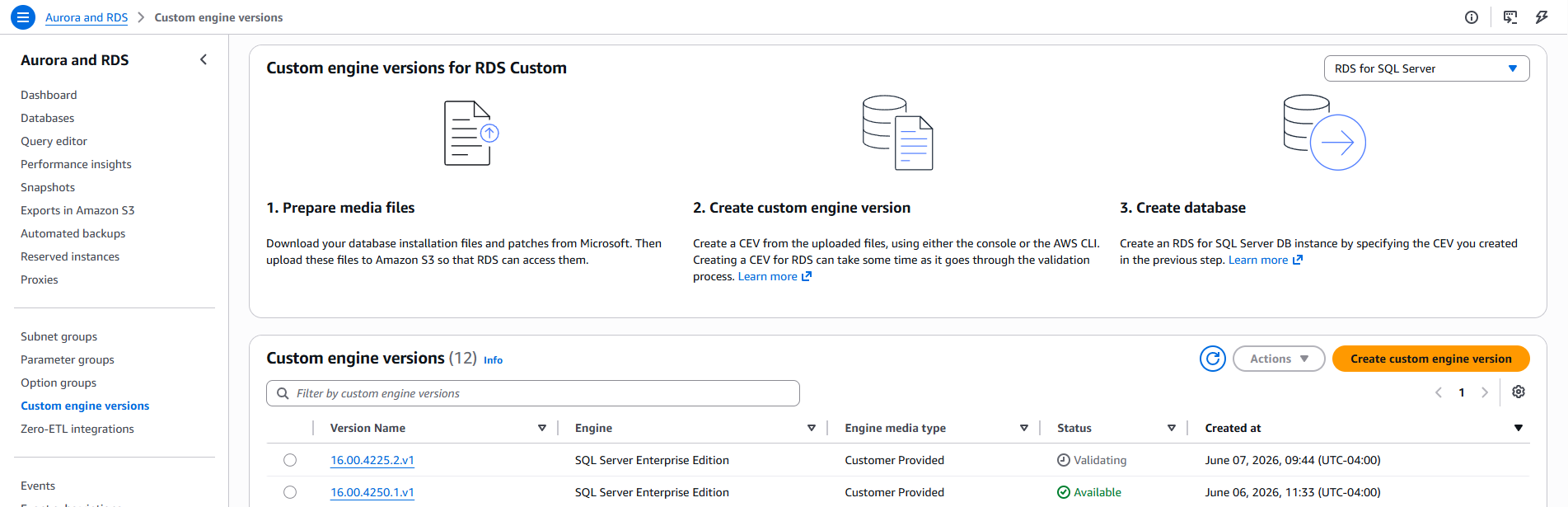Click the Create database illustration icon

coord(1324,133)
